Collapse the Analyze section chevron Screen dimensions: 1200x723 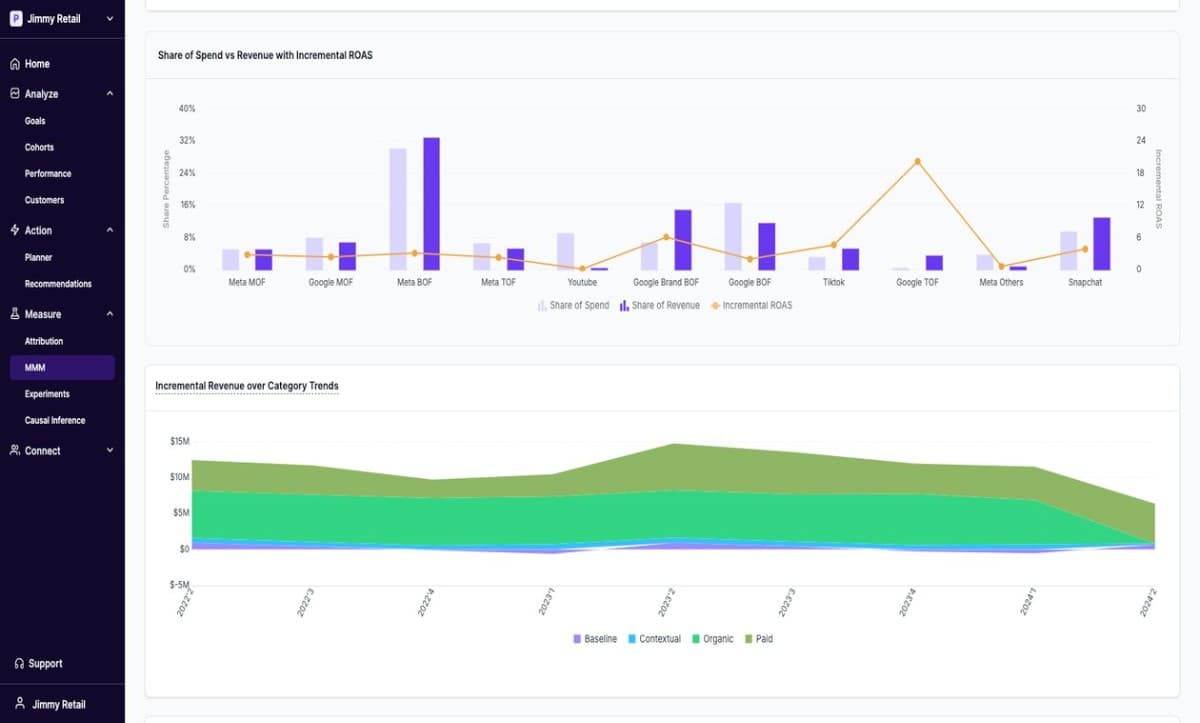pyautogui.click(x=109, y=94)
